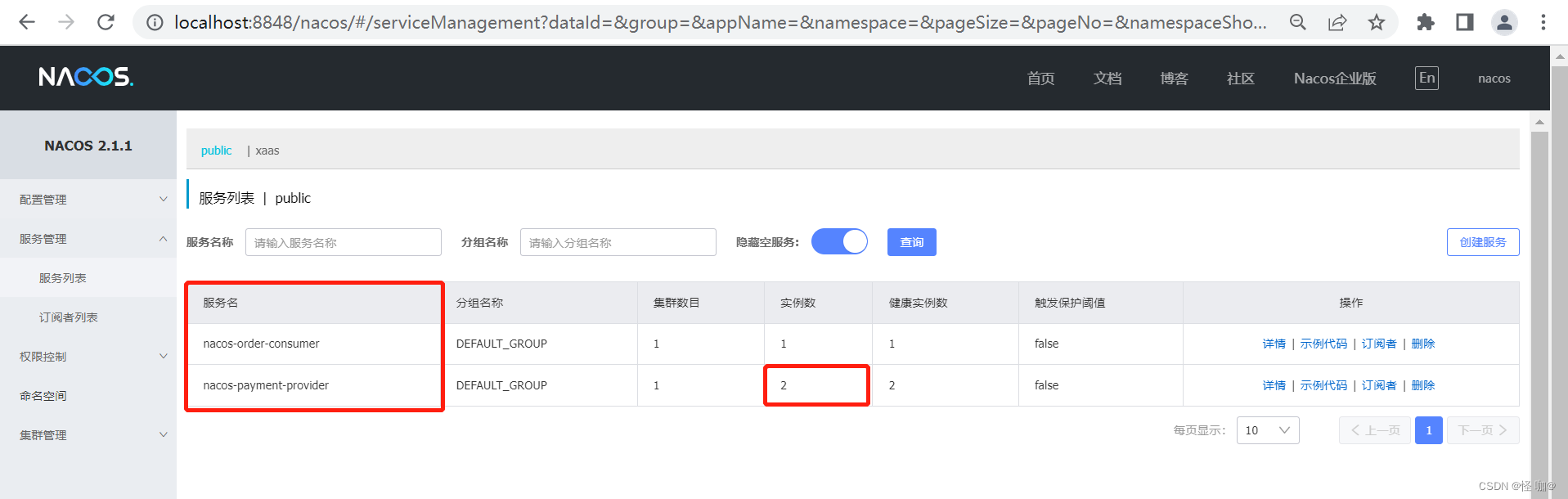Delete the nacos-order-consumer service
The image size is (1568, 499).
point(1422,344)
